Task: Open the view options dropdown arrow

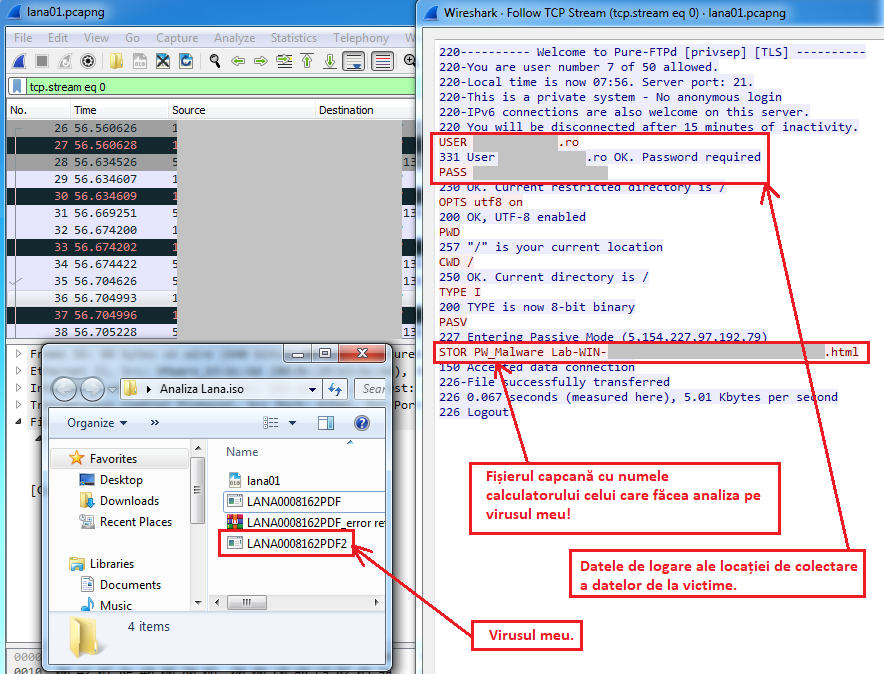Action: click(x=292, y=423)
